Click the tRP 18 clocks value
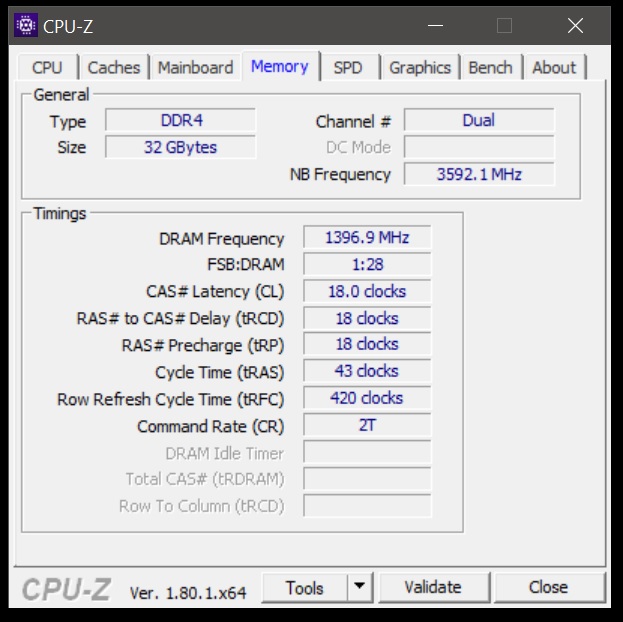Image resolution: width=623 pixels, height=622 pixels. pyautogui.click(x=367, y=344)
